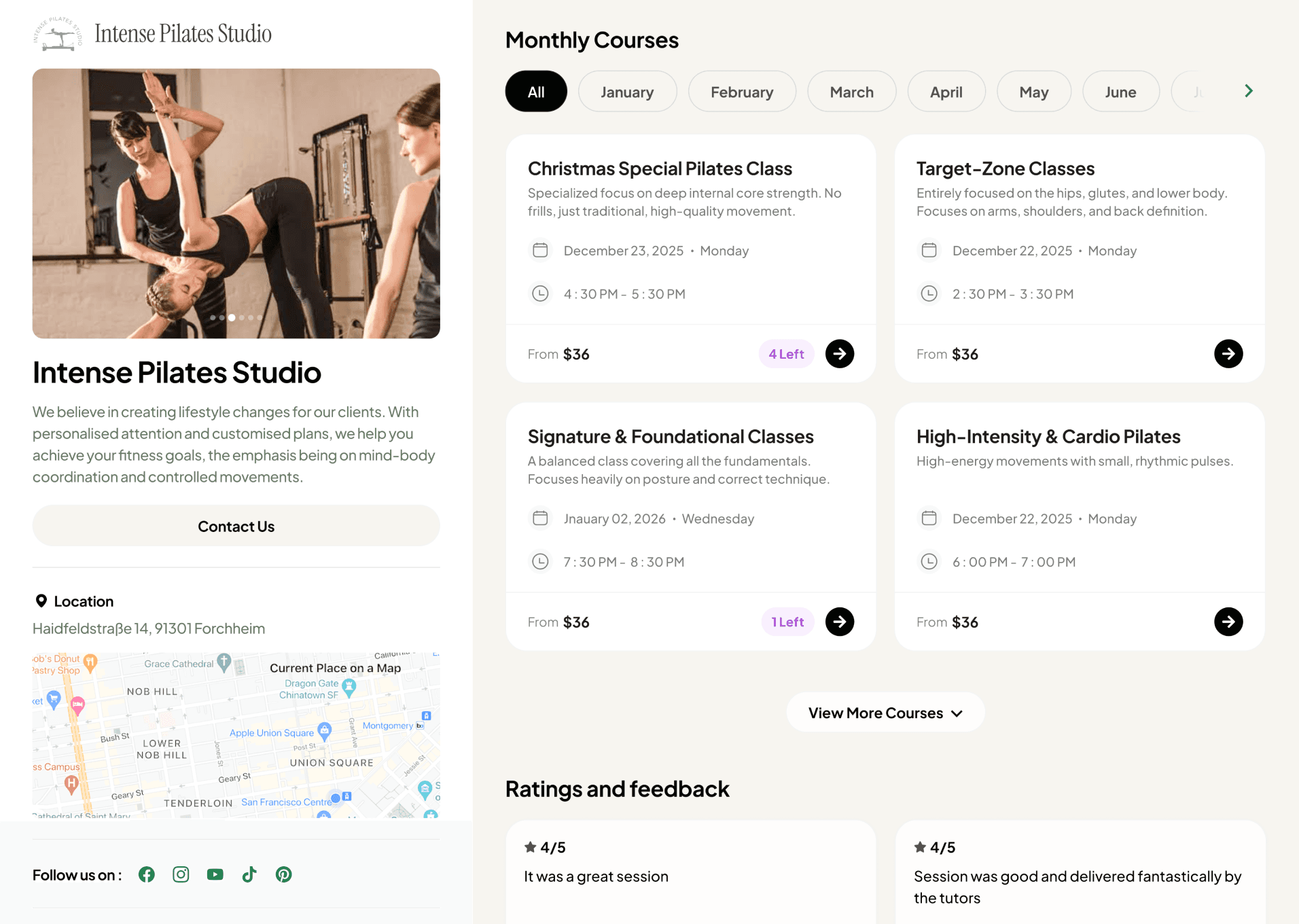This screenshot has width=1299, height=924.
Task: Click the San Francisco Centre map label
Action: (x=287, y=802)
